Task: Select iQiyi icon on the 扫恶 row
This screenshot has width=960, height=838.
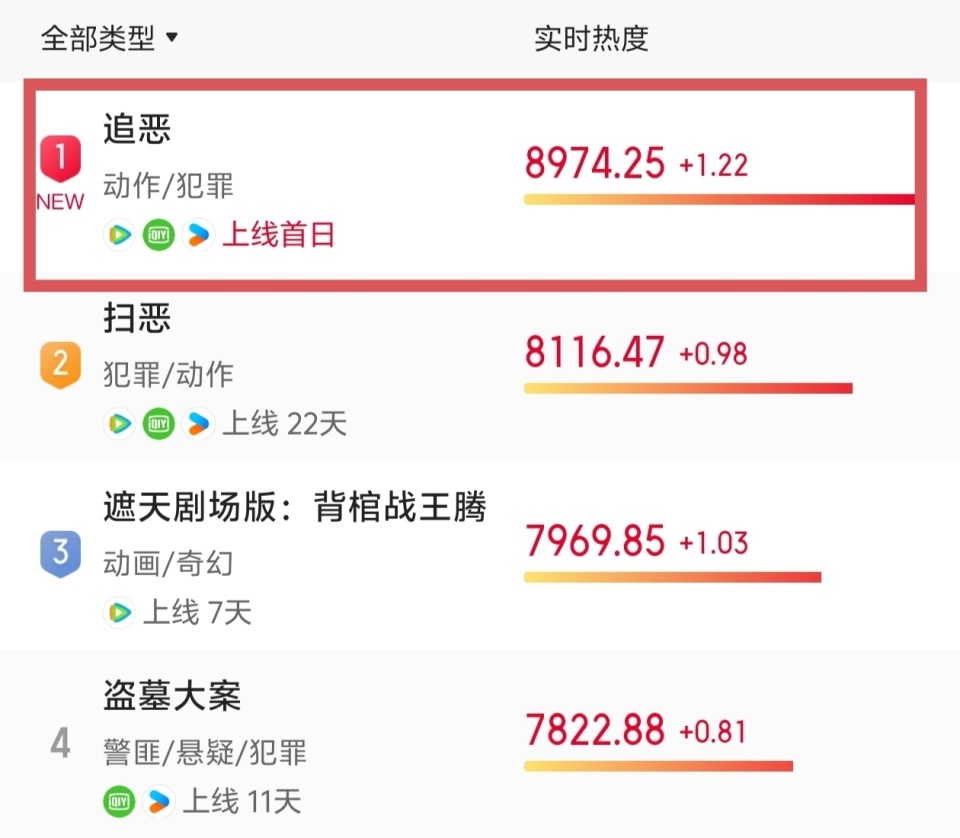Action: tap(159, 423)
